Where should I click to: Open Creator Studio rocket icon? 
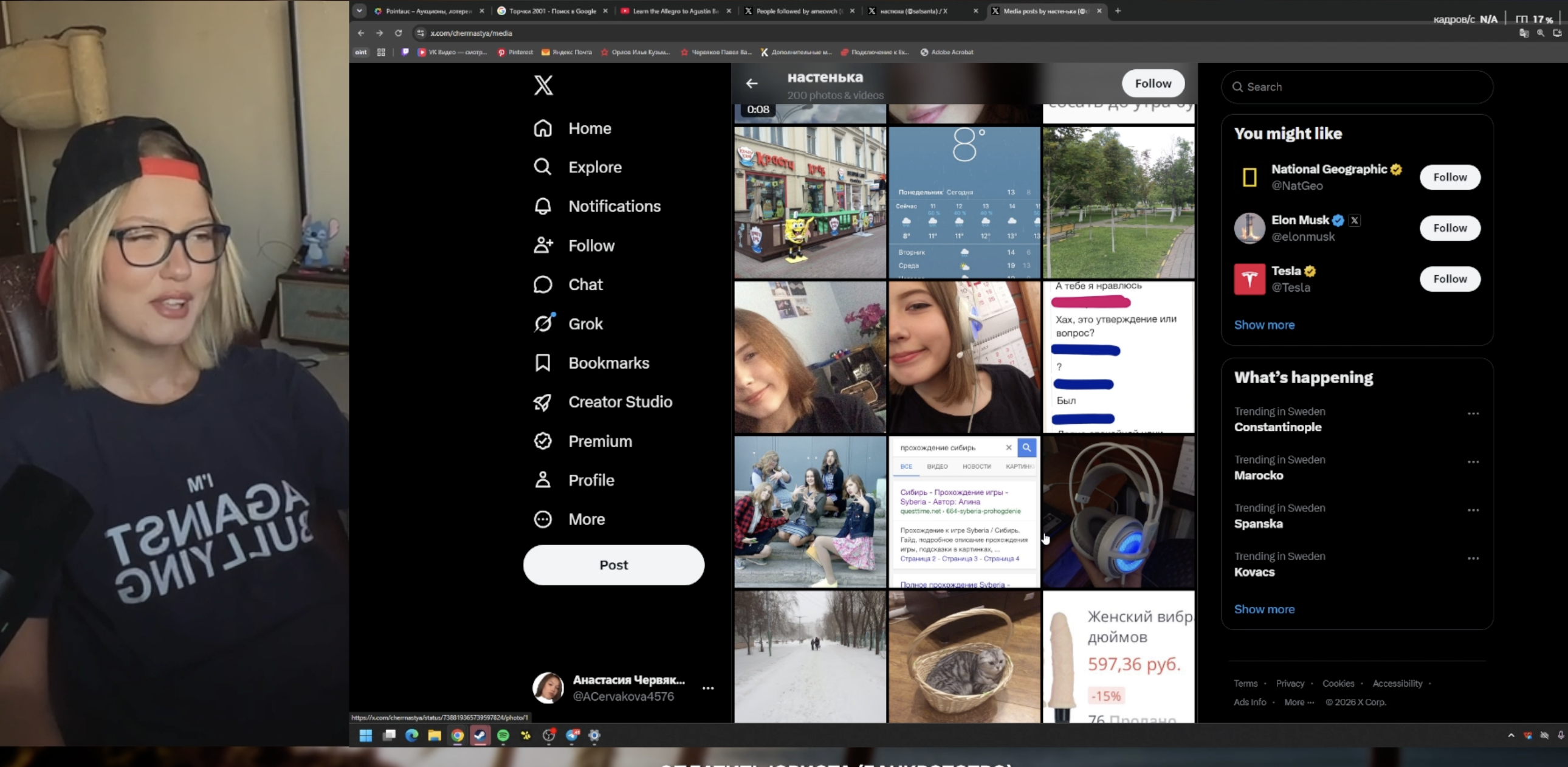point(542,402)
